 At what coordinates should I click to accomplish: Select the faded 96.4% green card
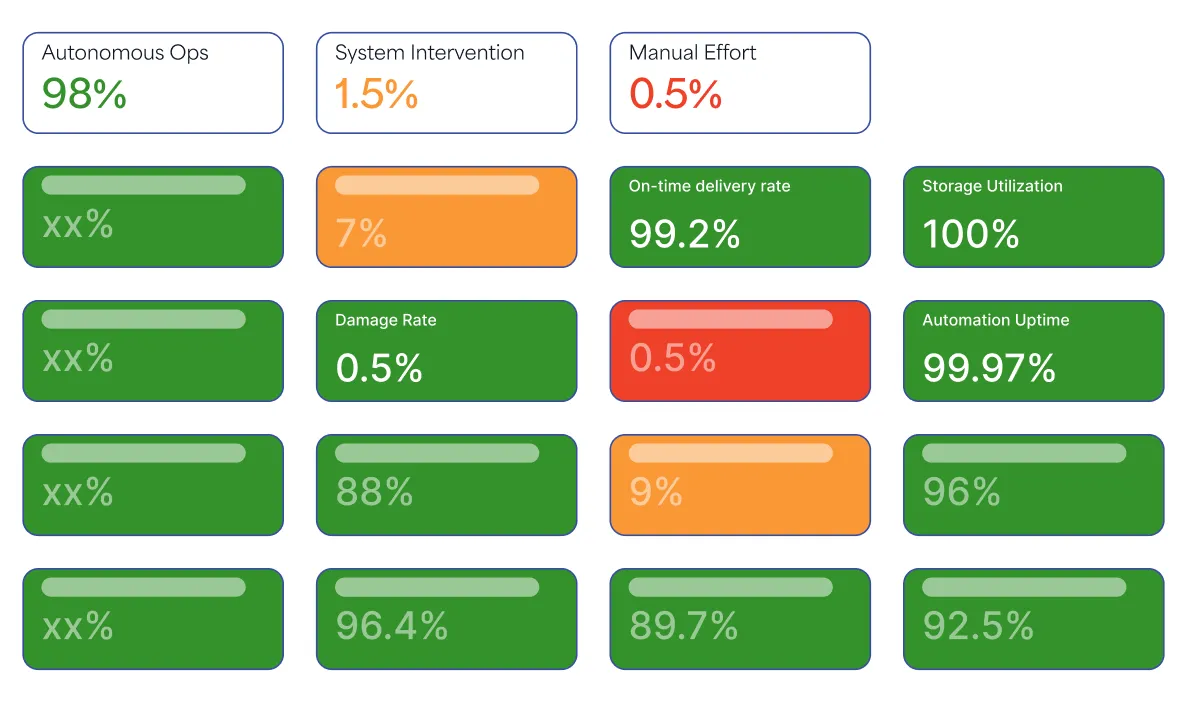(x=446, y=619)
